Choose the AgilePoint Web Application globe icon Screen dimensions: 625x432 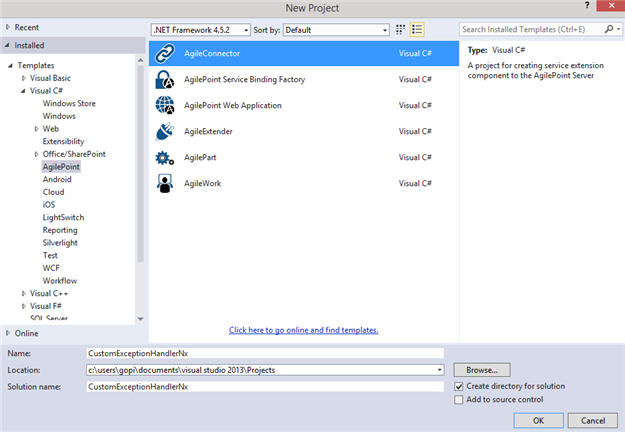[165, 105]
